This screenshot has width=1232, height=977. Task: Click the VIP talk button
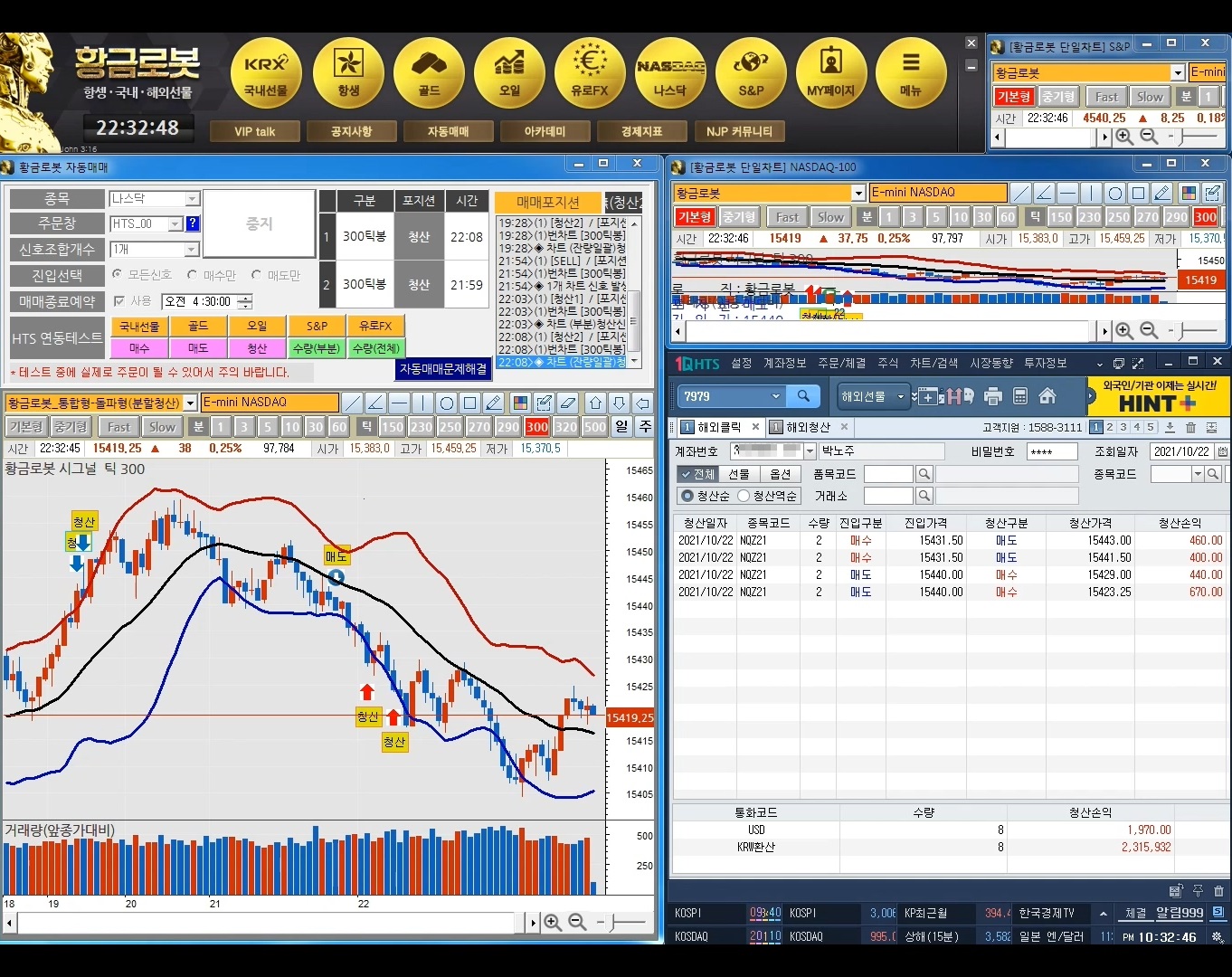point(255,131)
